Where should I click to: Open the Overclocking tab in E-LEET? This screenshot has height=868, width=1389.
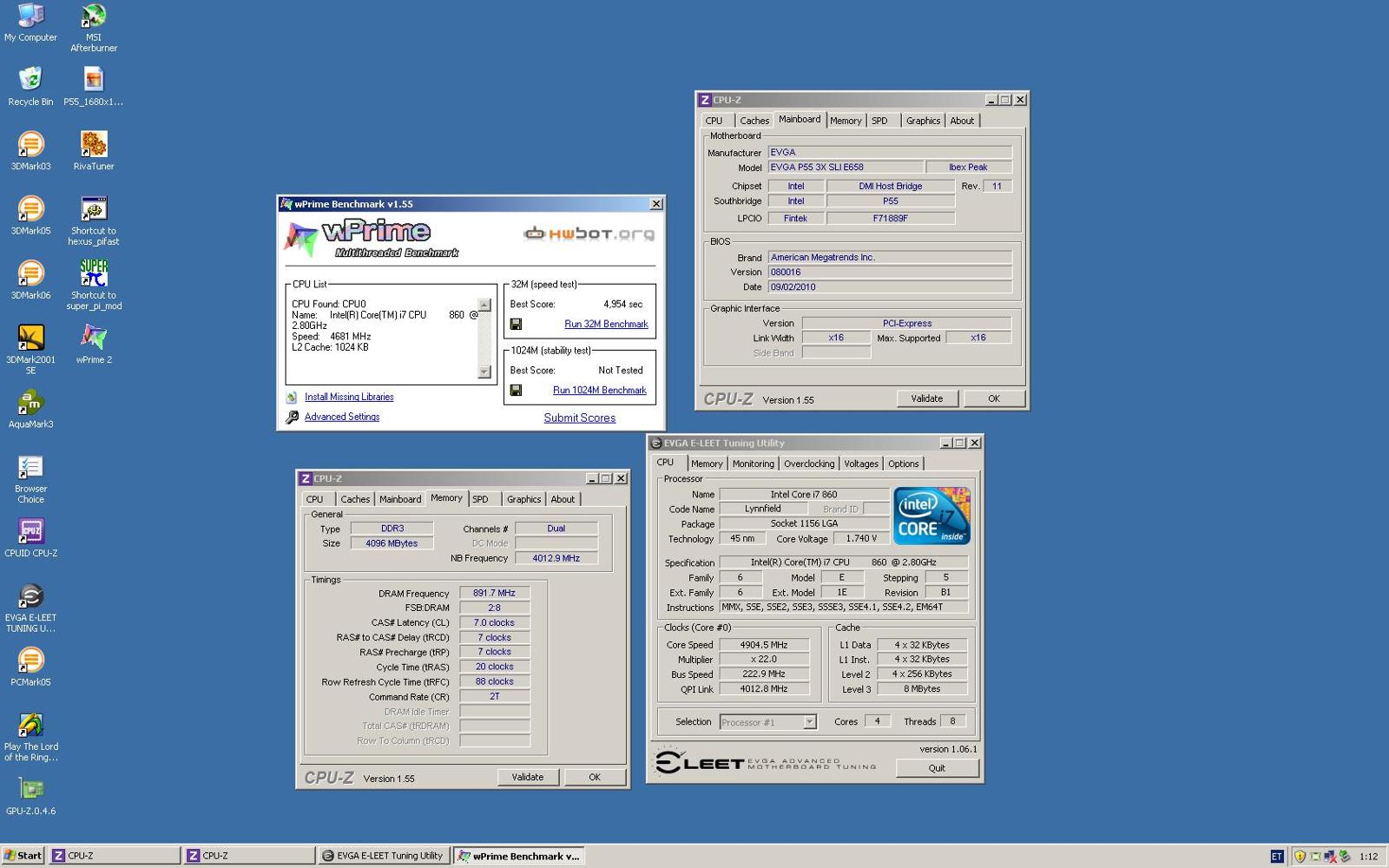pos(809,464)
